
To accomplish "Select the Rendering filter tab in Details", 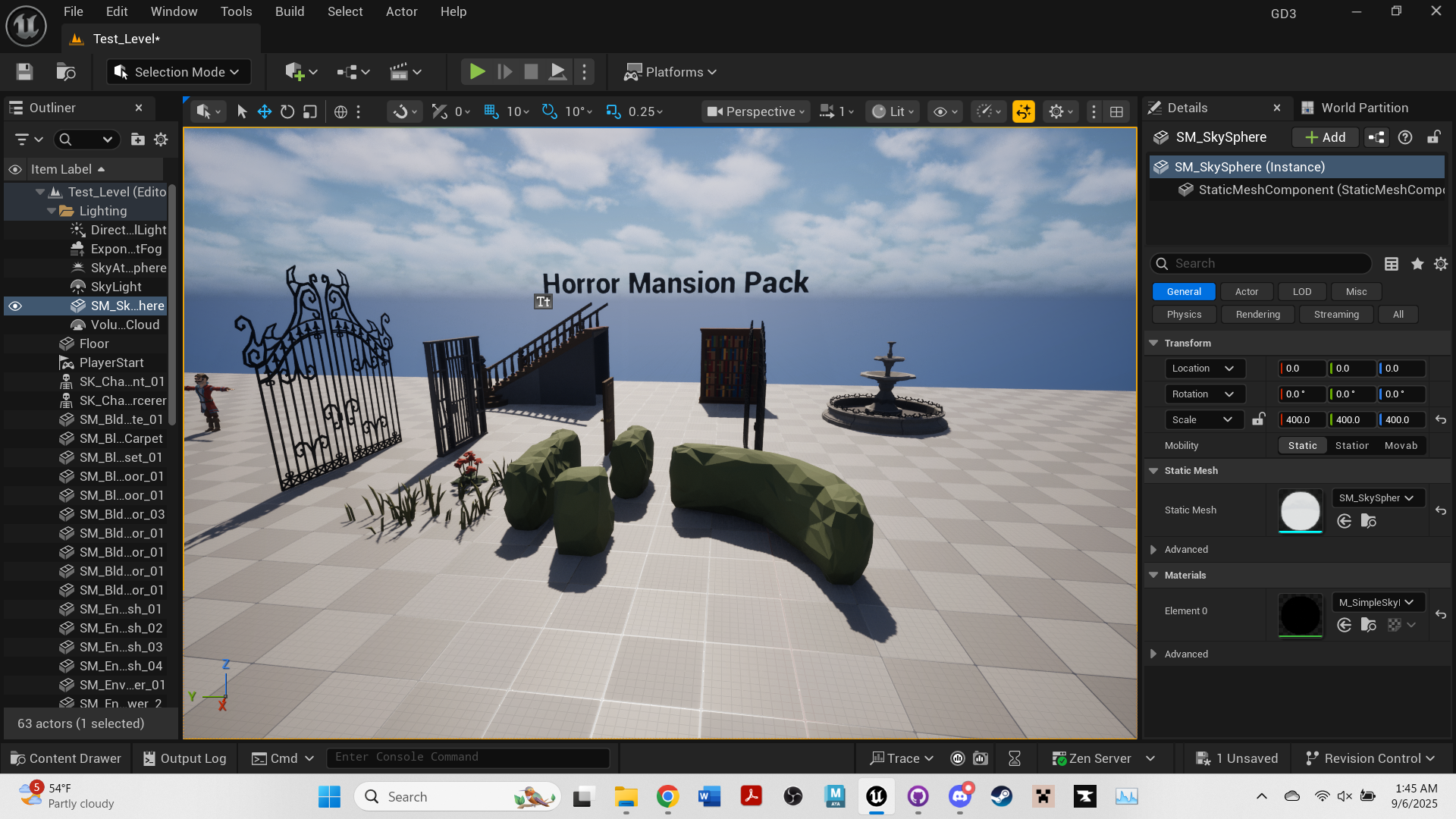I will click(1257, 315).
